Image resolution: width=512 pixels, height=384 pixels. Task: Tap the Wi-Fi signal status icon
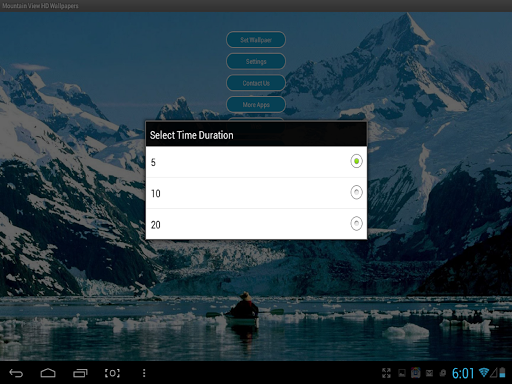[484, 372]
